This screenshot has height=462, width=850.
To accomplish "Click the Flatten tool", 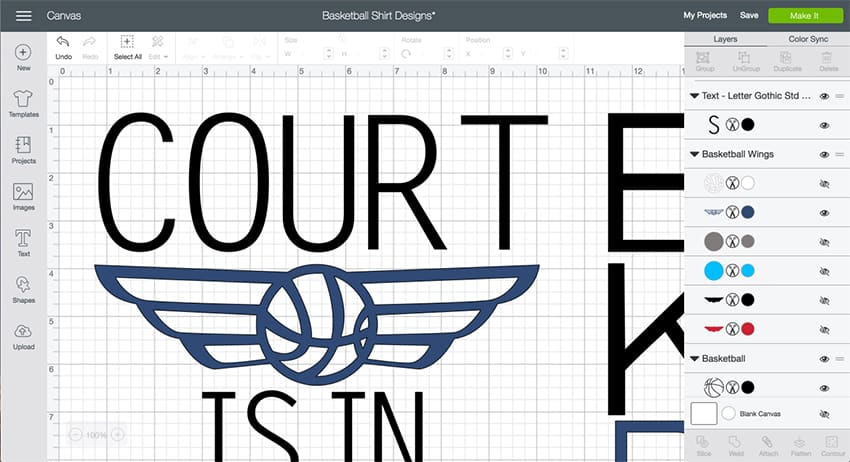I will click(801, 446).
